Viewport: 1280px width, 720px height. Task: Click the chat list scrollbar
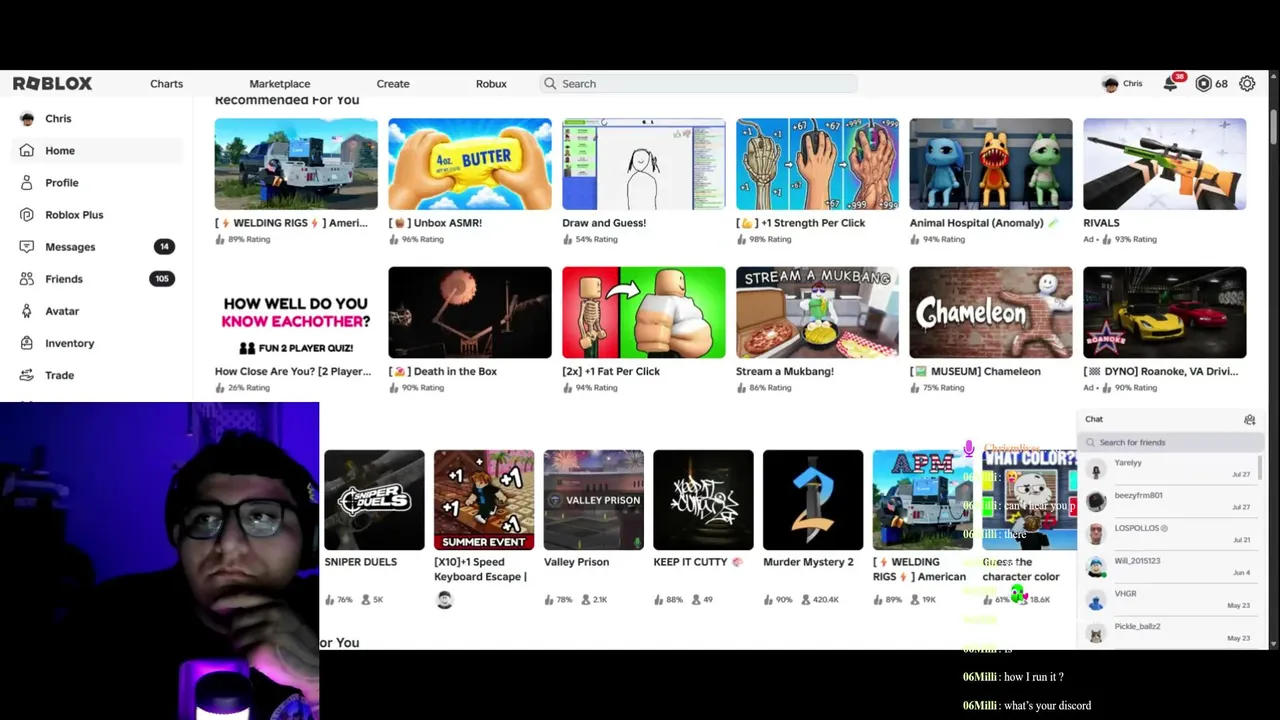click(x=1260, y=466)
